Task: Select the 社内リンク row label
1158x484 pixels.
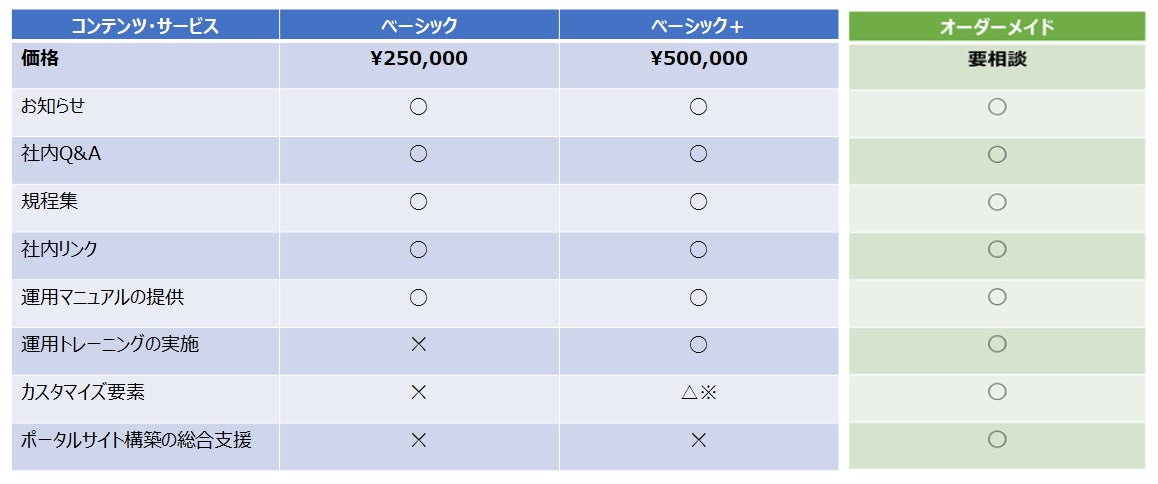Action: (60, 249)
